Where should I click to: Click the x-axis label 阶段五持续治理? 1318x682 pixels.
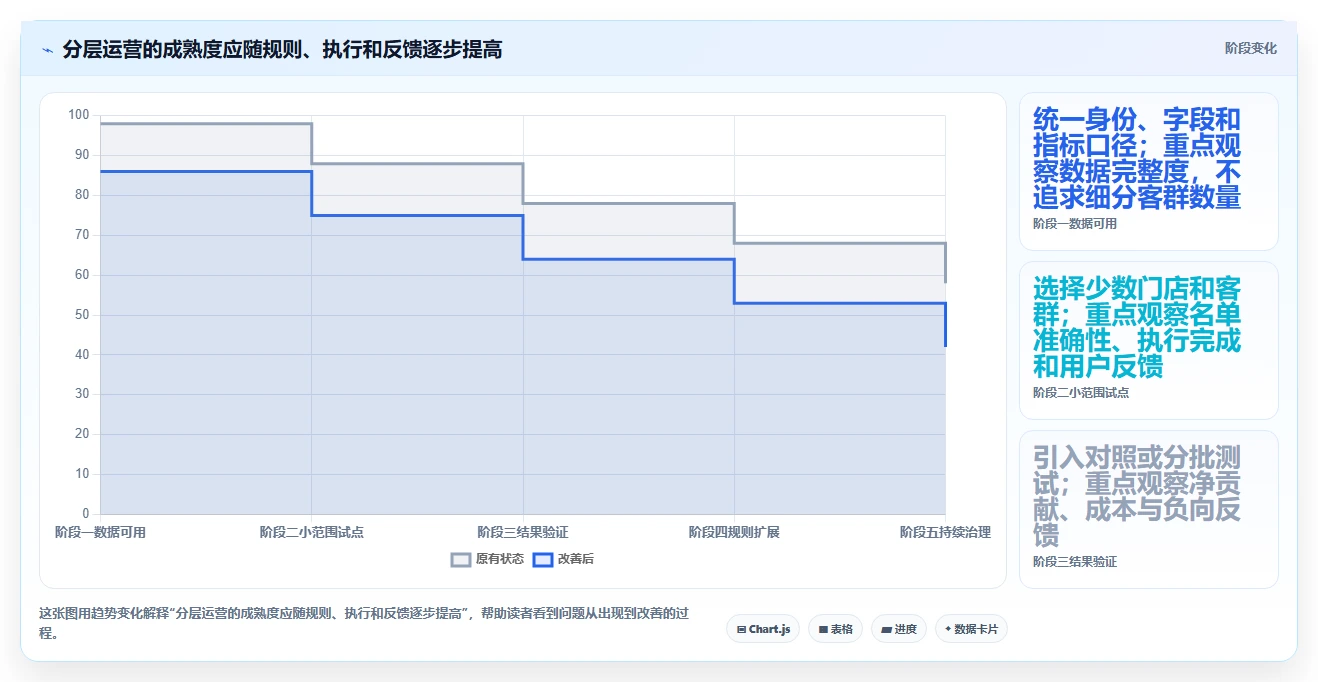945,532
